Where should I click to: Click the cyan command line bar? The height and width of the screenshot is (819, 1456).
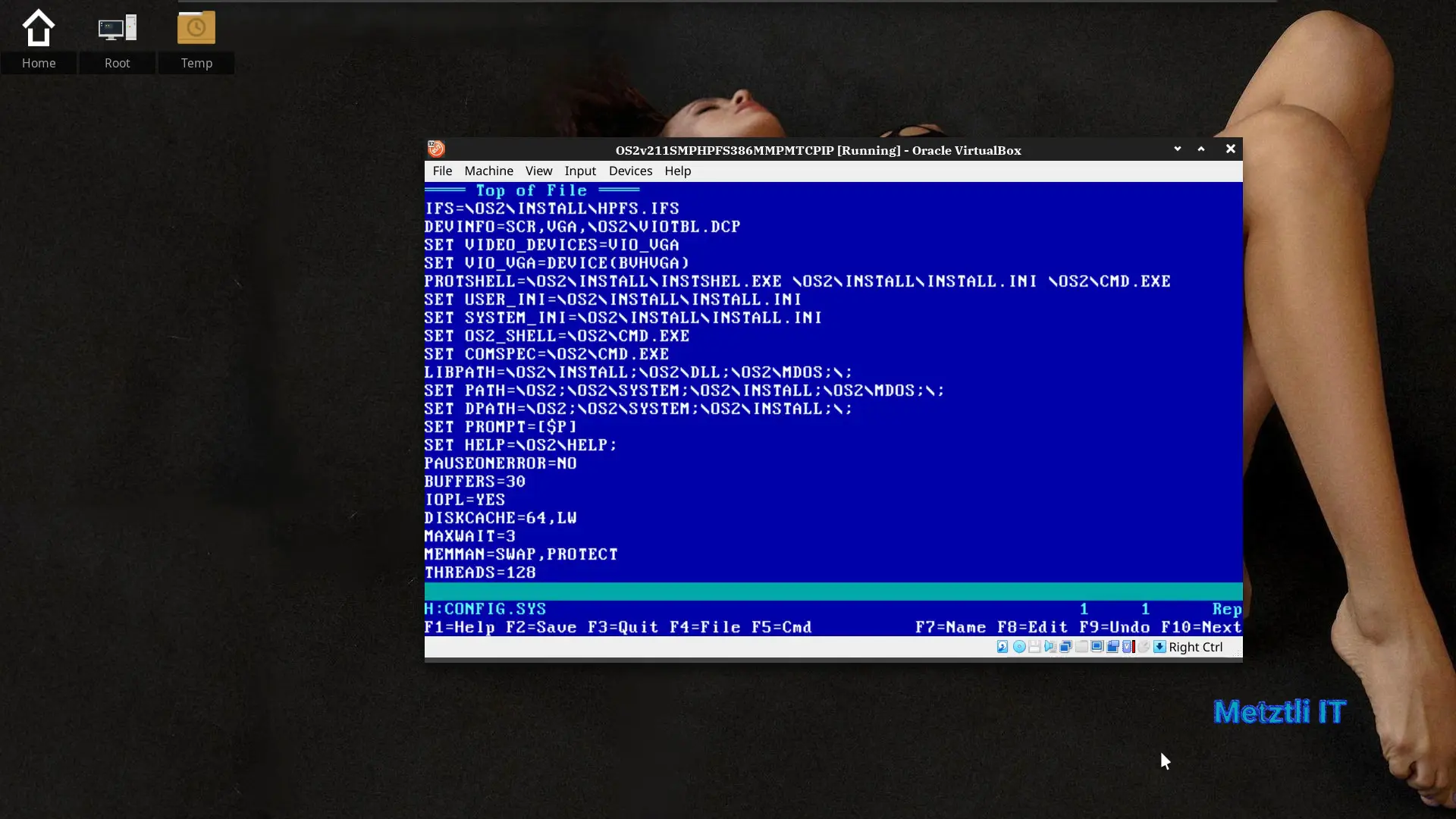click(x=833, y=591)
